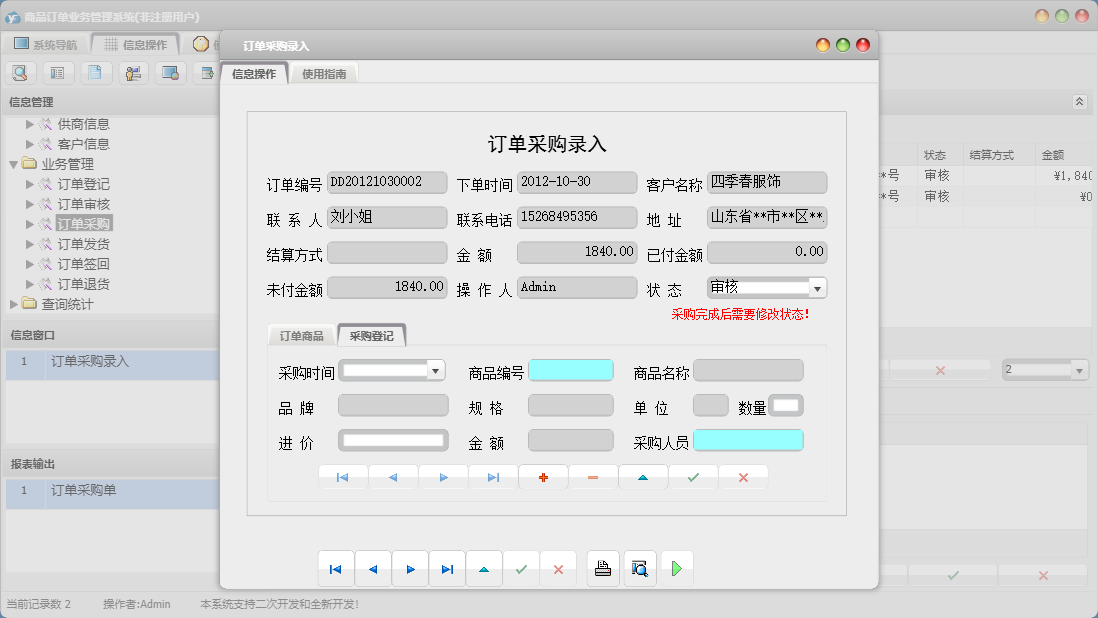Open print preview using the magnifier-document icon

pos(640,568)
